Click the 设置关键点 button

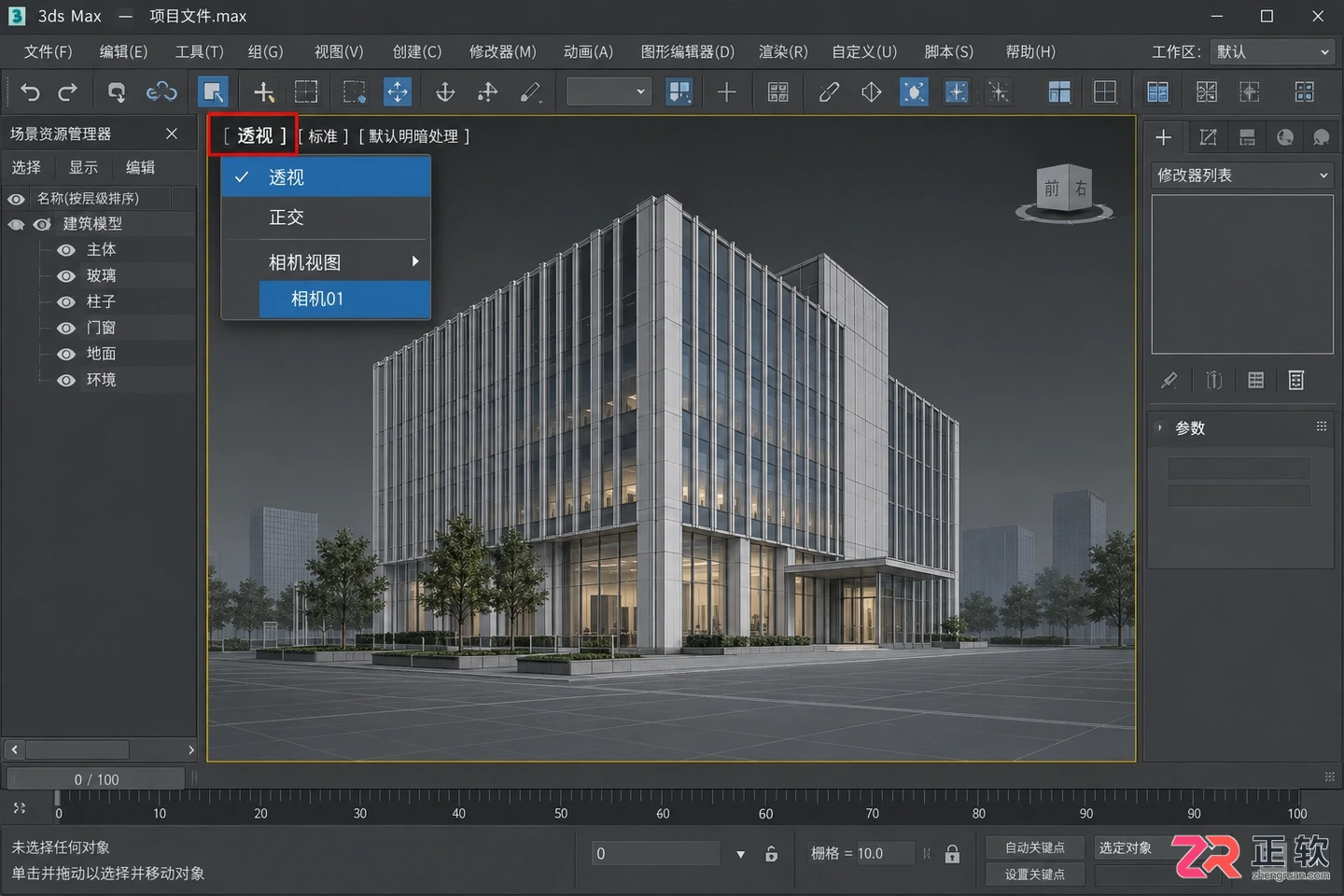[1035, 875]
